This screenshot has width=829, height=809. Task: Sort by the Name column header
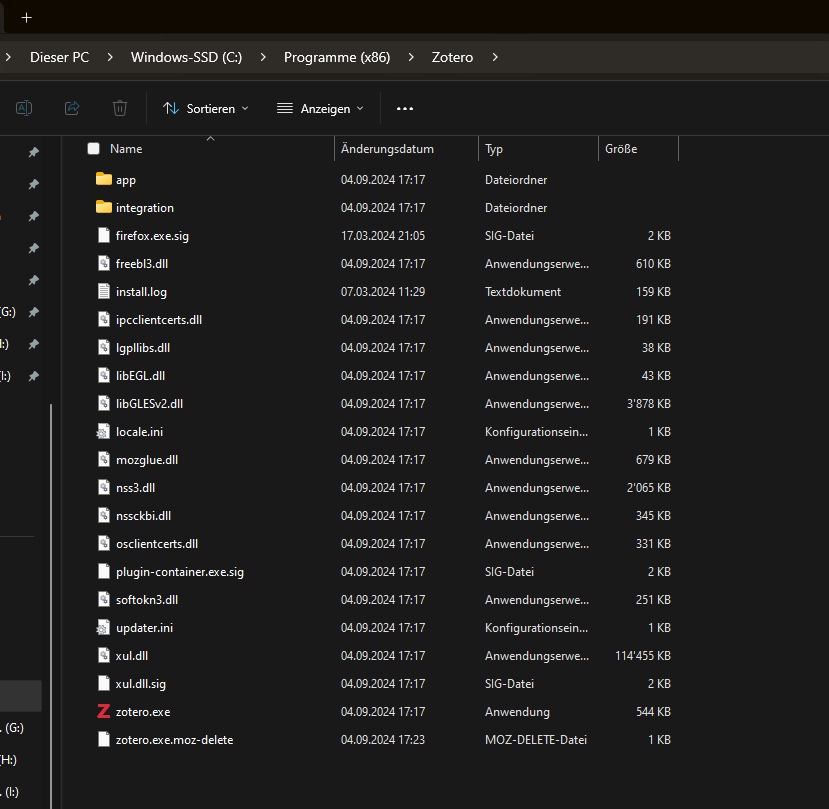tap(126, 149)
